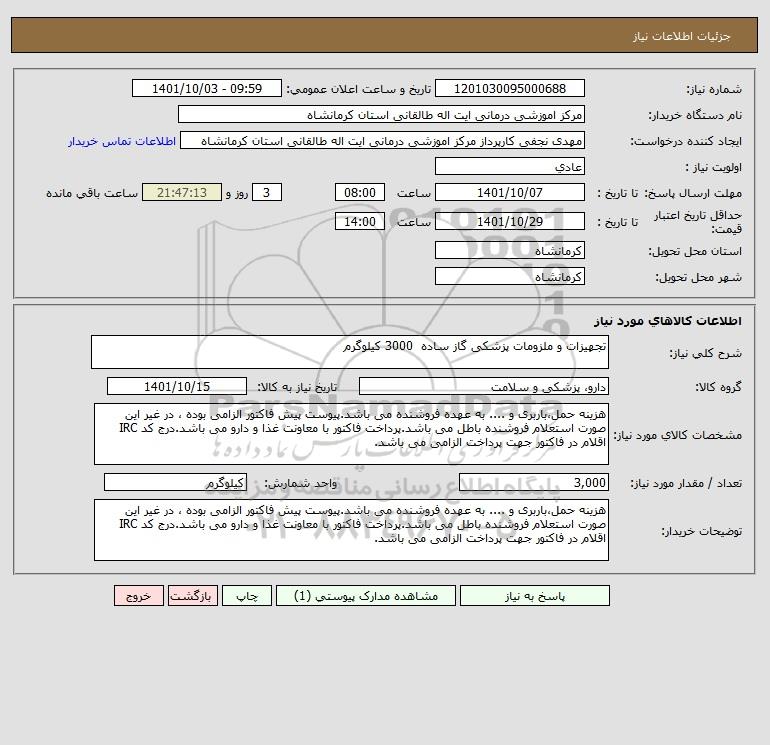Click the response deadline date 1401/10/07
770x745 pixels.
(x=510, y=193)
